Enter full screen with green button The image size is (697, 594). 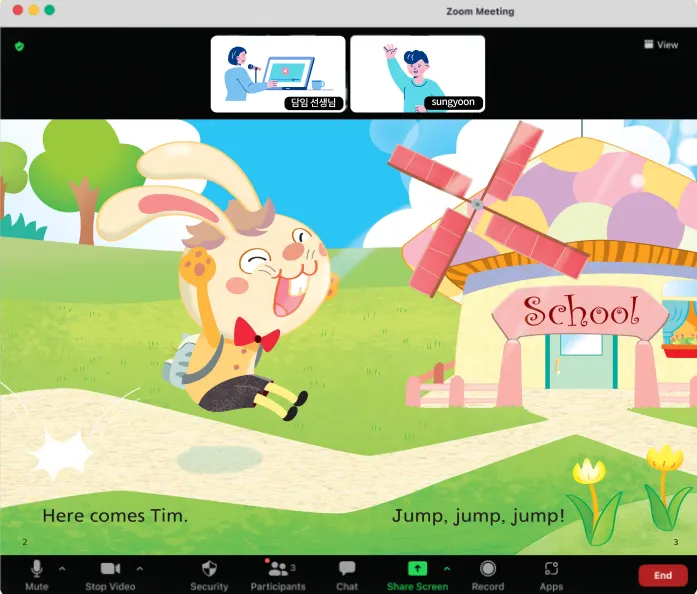50,10
